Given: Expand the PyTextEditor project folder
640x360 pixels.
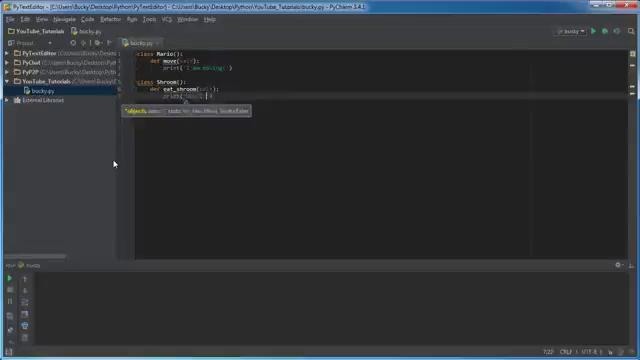Looking at the screenshot, I should pos(7,53).
